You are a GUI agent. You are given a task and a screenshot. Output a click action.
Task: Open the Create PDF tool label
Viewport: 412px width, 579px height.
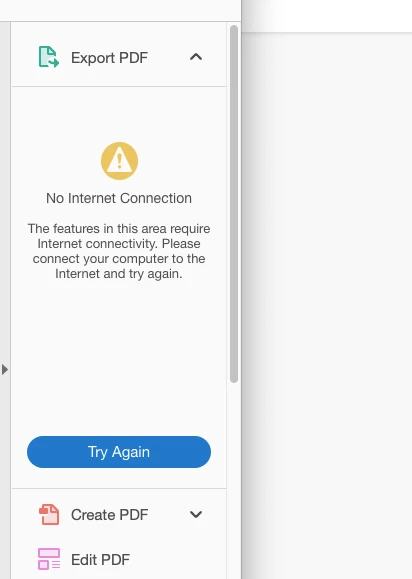[x=109, y=515]
